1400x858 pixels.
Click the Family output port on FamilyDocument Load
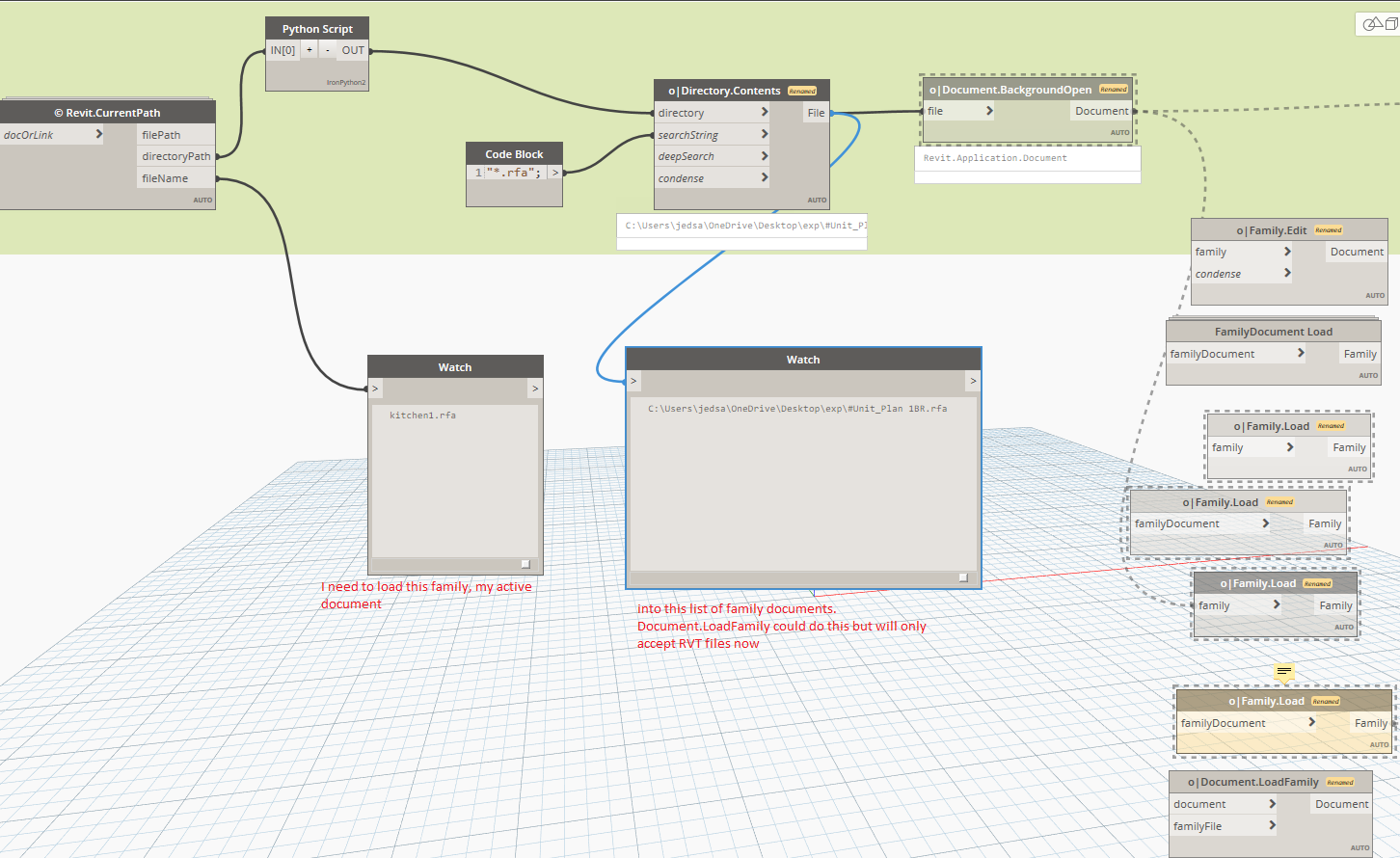click(x=1360, y=353)
